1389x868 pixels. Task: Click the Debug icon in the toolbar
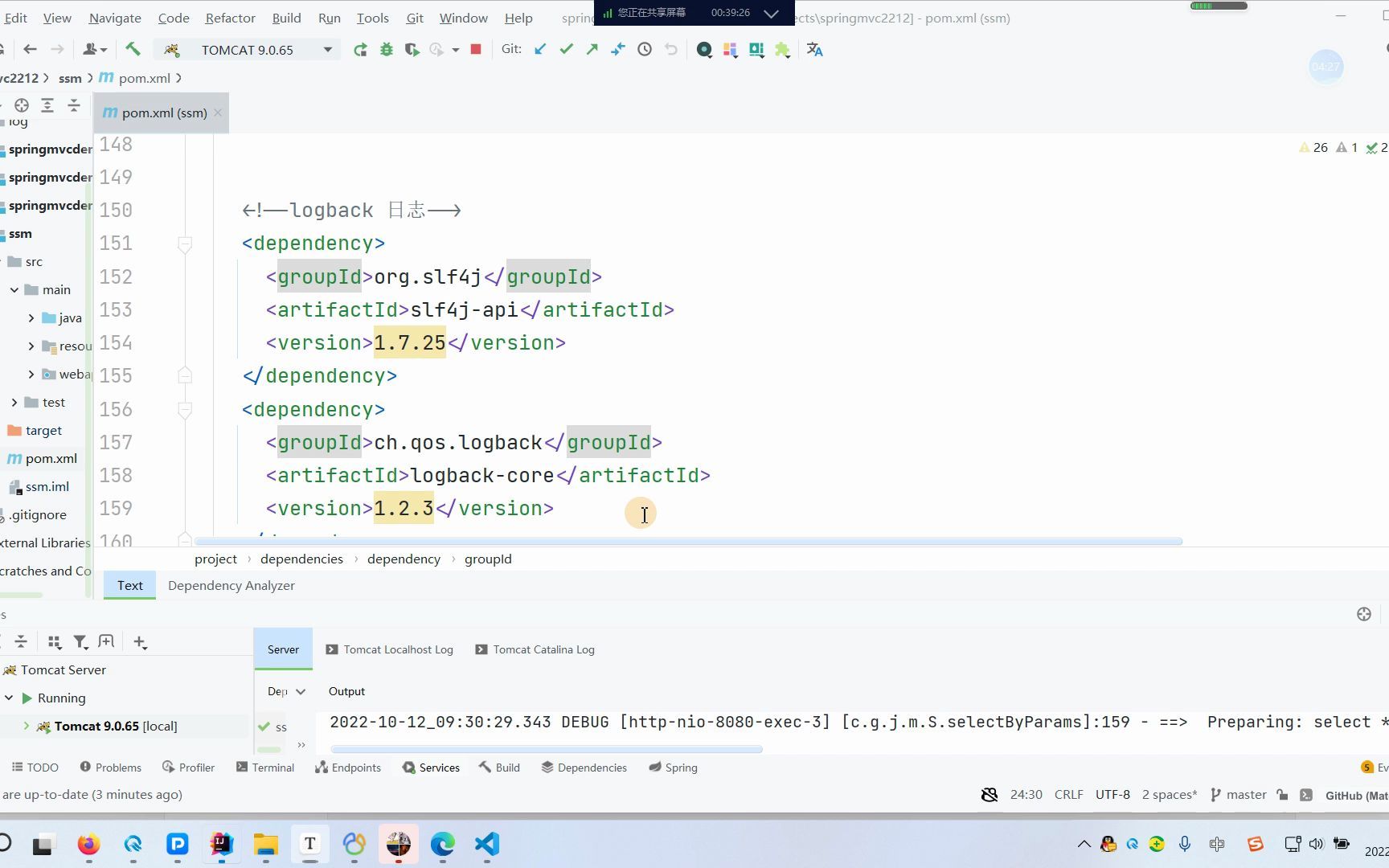click(x=387, y=49)
